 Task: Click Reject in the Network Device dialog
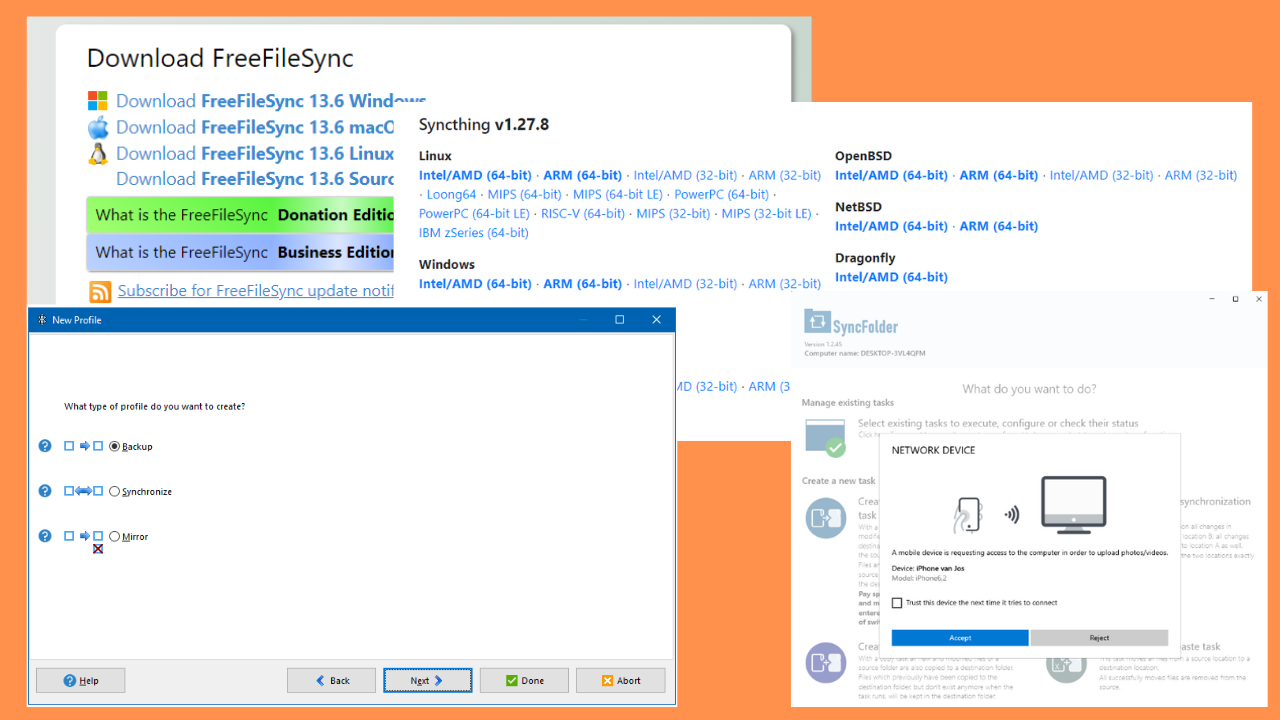pos(1099,638)
